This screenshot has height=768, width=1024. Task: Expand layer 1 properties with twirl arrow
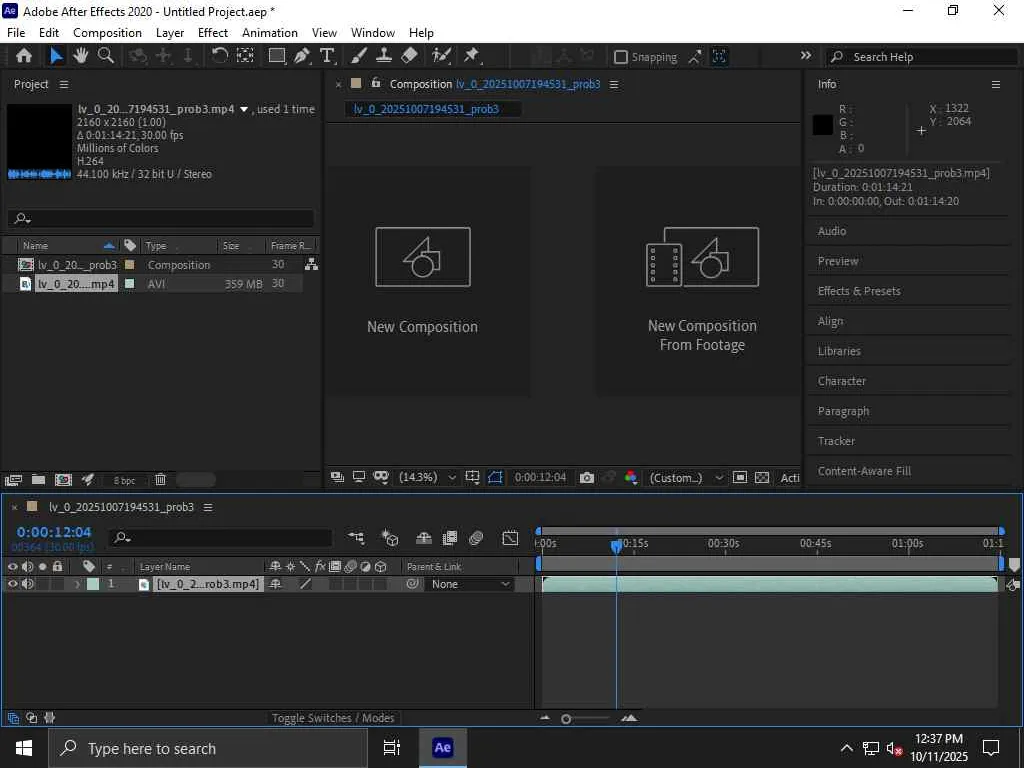[x=77, y=584]
